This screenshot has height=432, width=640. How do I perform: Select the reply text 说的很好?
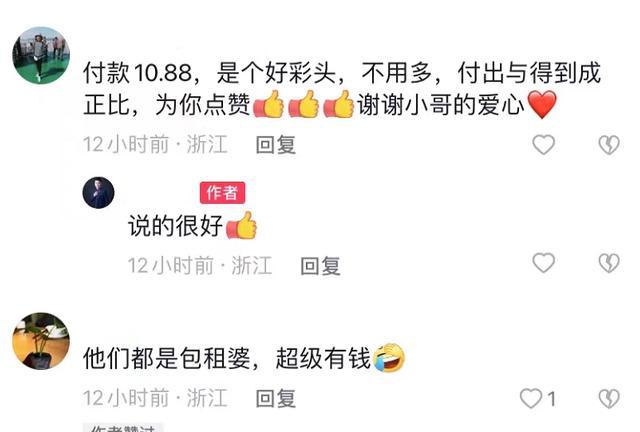176,226
